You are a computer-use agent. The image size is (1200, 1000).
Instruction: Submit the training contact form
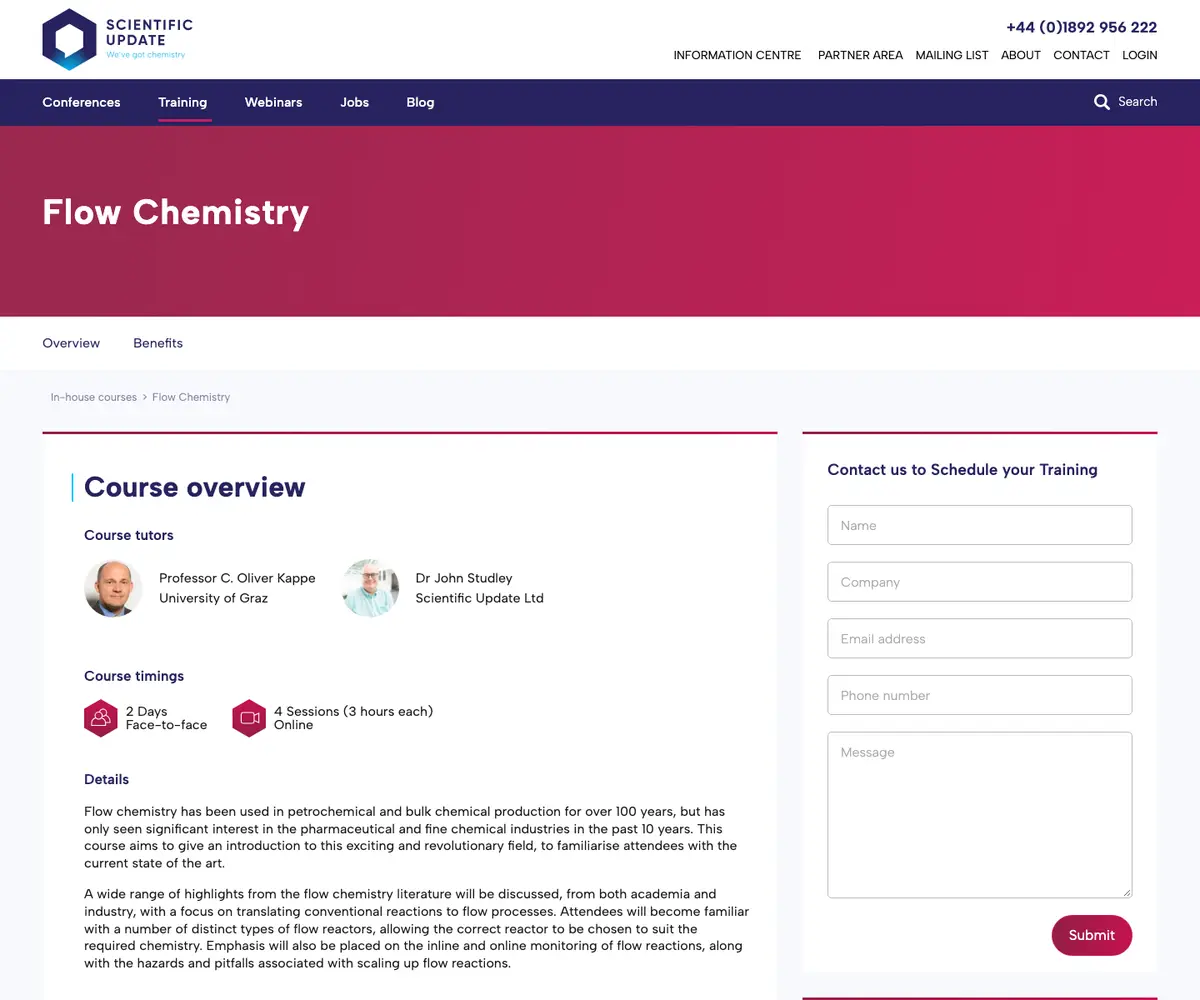pyautogui.click(x=1092, y=935)
